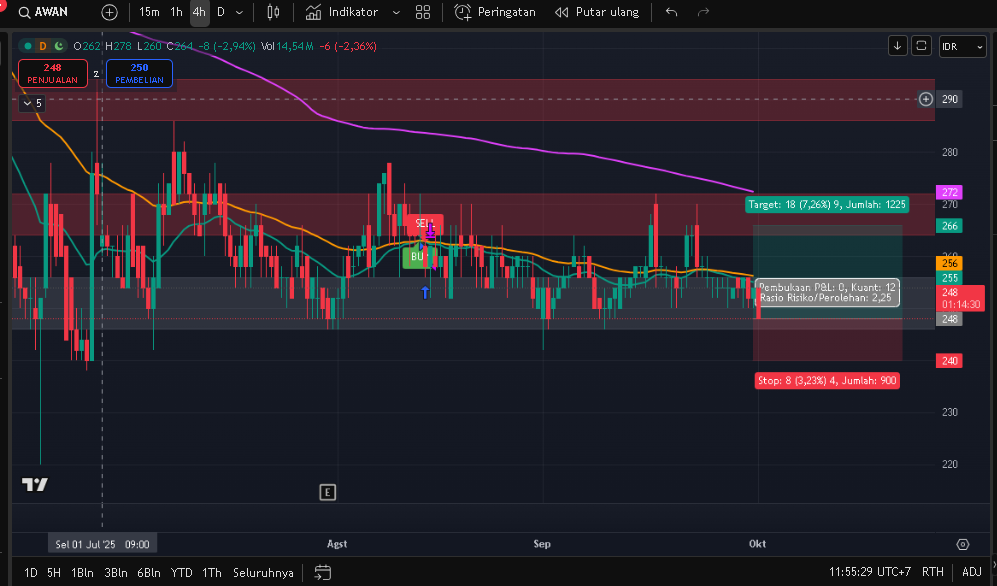The width and height of the screenshot is (997, 586).
Task: Click the down arrow icon beside IDR
Action: (x=897, y=46)
